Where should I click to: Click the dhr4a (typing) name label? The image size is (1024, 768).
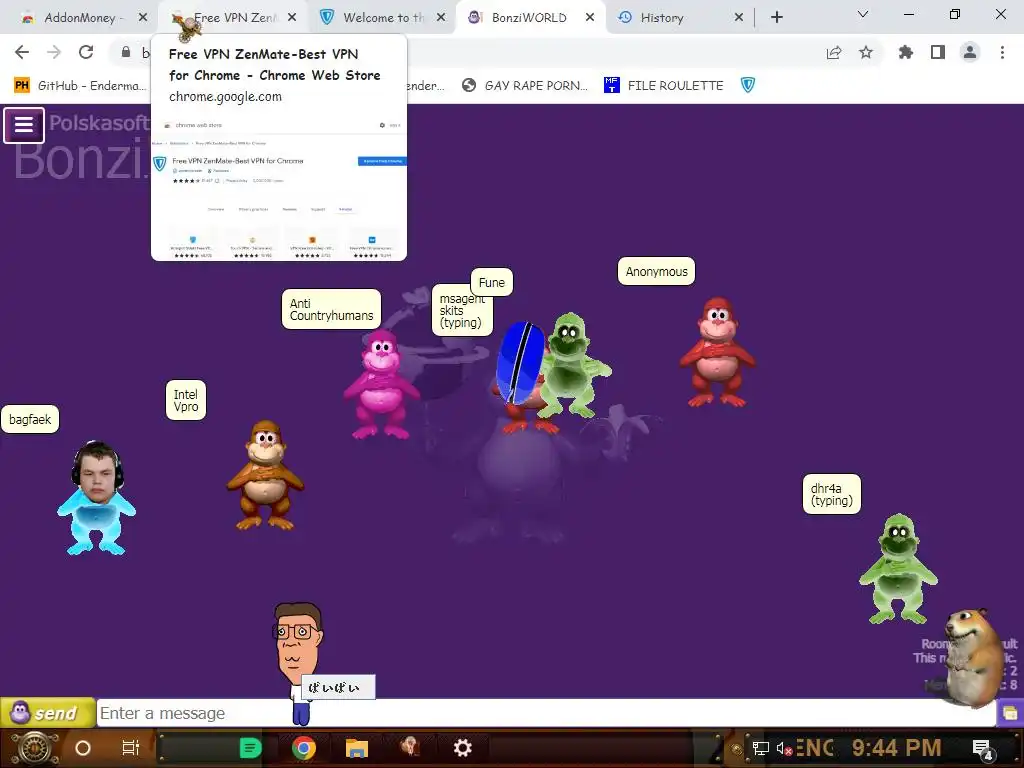tap(831, 494)
